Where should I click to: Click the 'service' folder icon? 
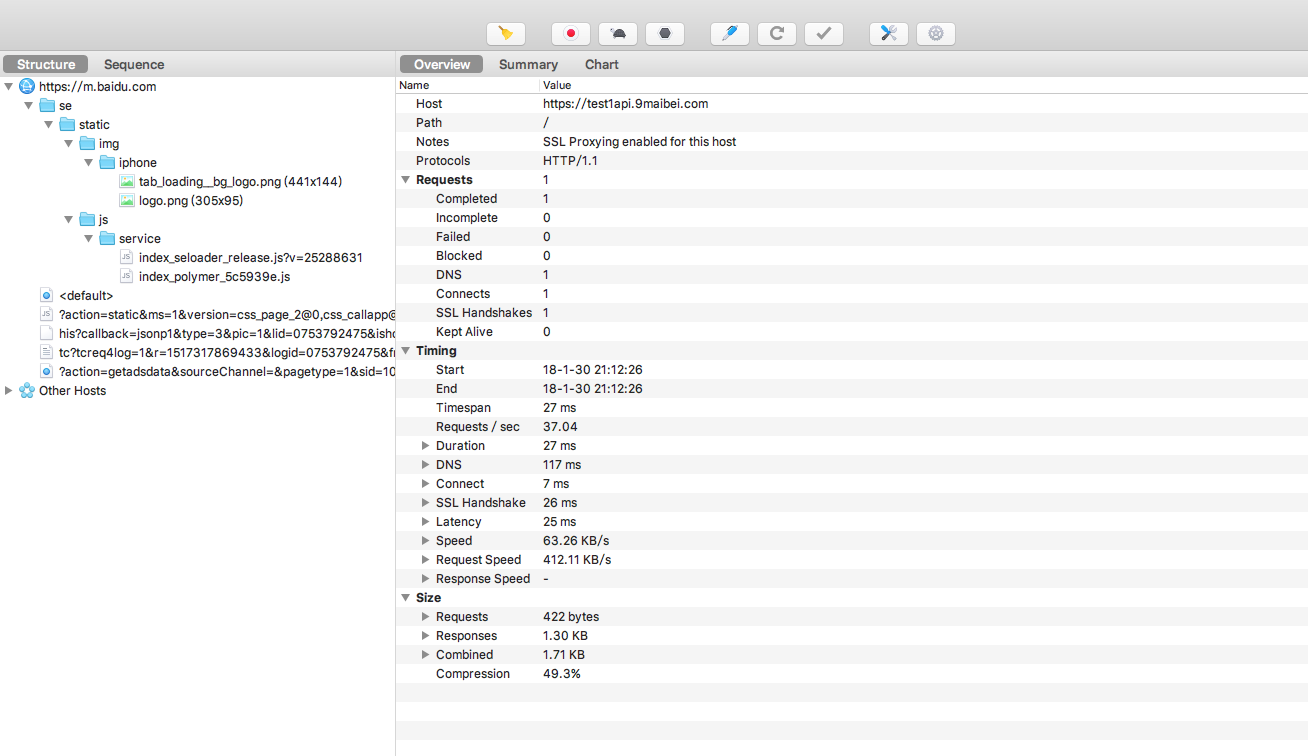tap(107, 238)
